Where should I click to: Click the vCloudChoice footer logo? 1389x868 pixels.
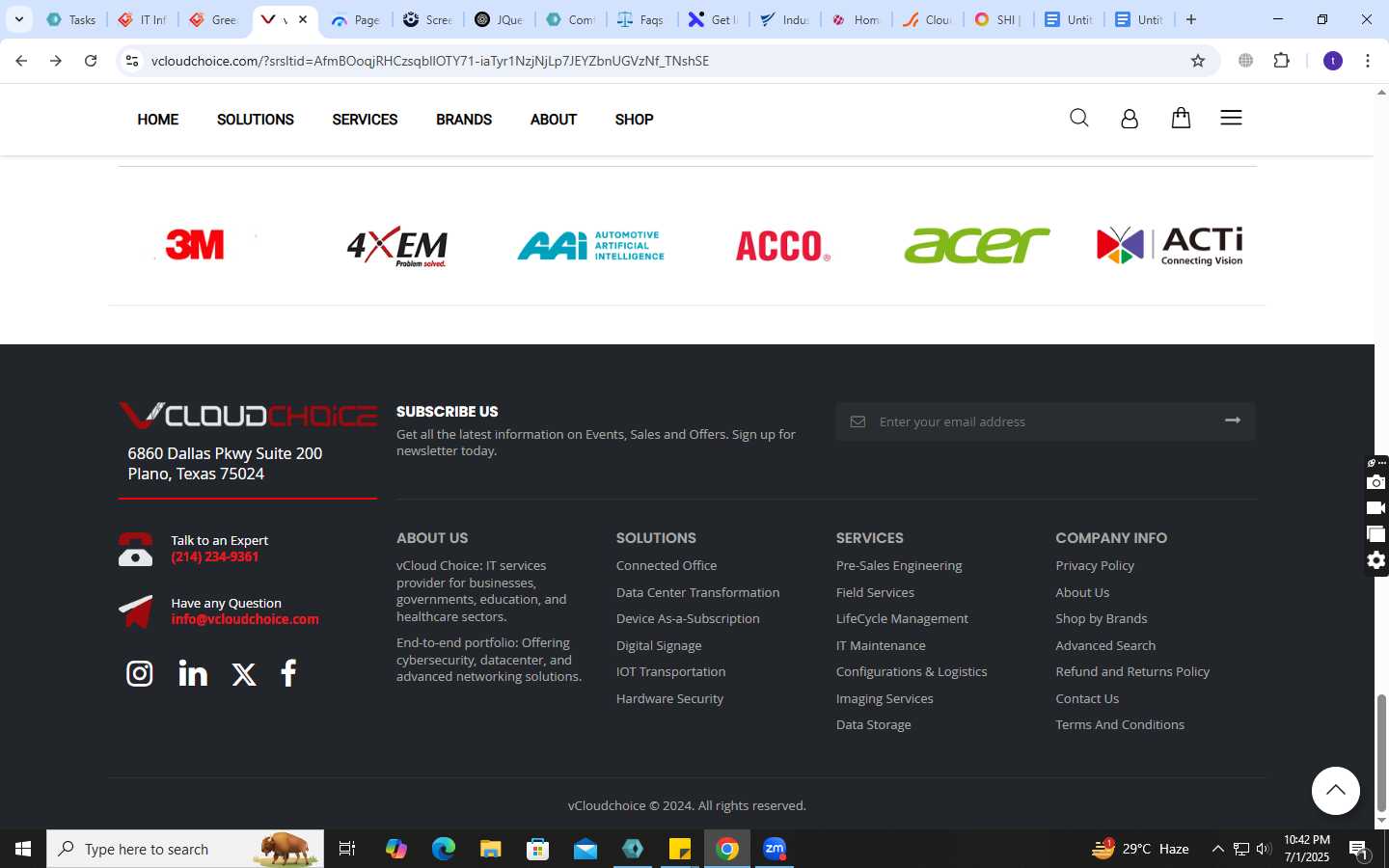[x=248, y=415]
